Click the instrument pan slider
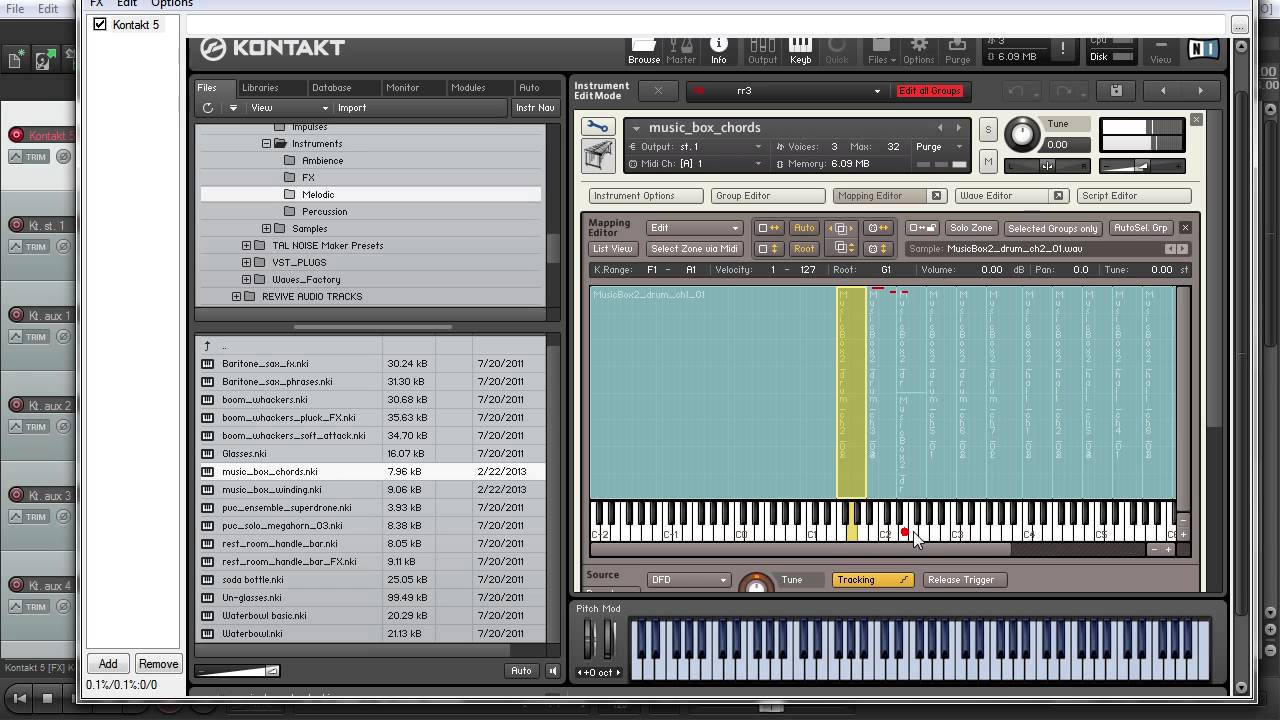This screenshot has height=720, width=1280. 1046,166
